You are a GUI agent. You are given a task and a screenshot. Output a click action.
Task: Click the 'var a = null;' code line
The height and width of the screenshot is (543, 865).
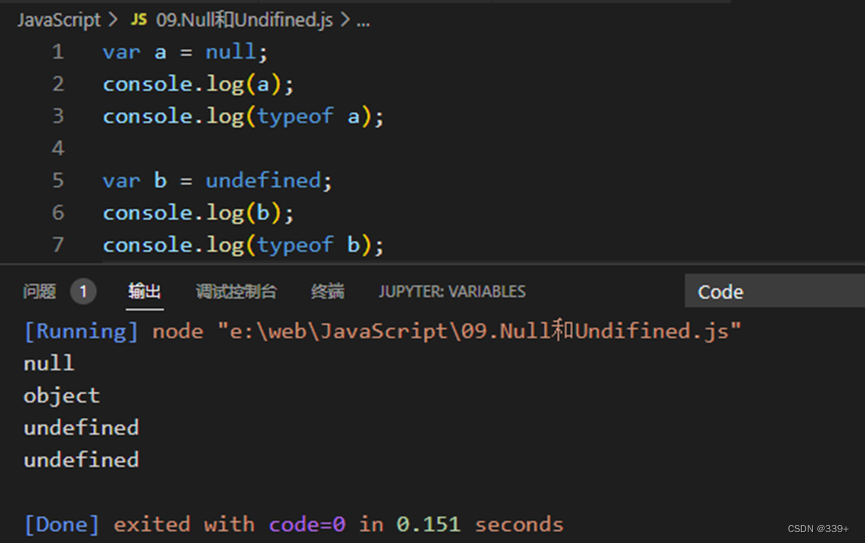185,52
